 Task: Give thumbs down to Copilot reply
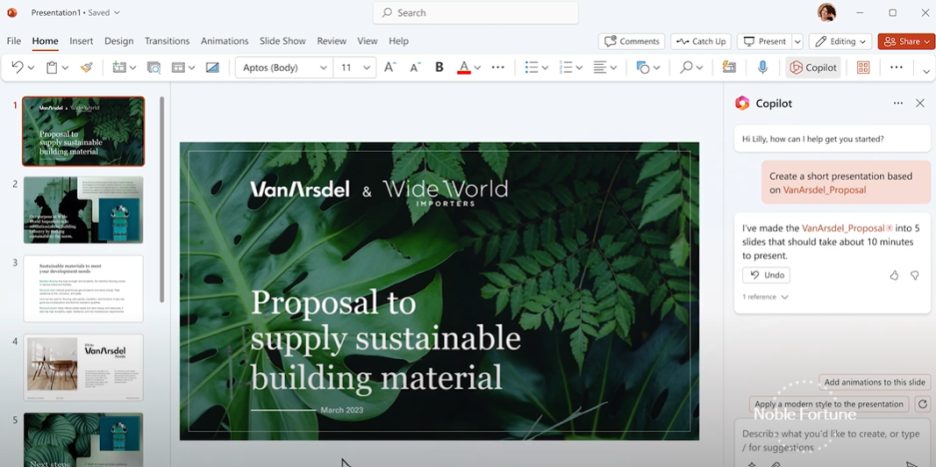(x=914, y=275)
